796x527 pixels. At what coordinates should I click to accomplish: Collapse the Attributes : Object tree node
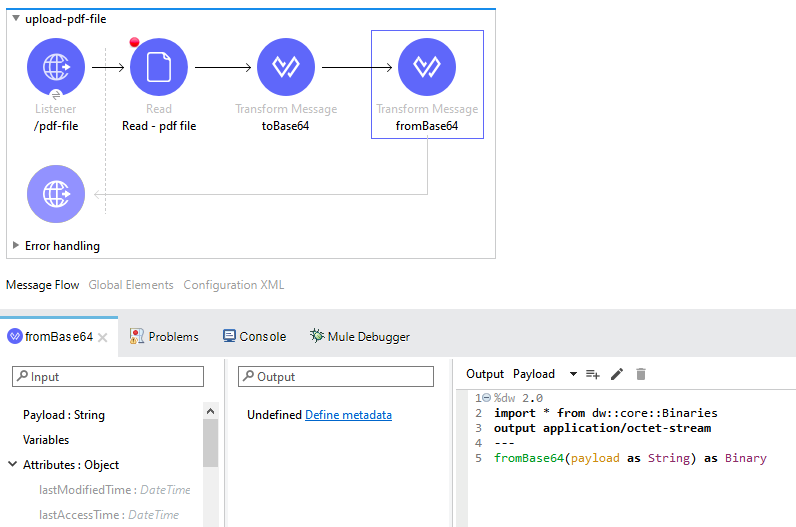point(13,464)
